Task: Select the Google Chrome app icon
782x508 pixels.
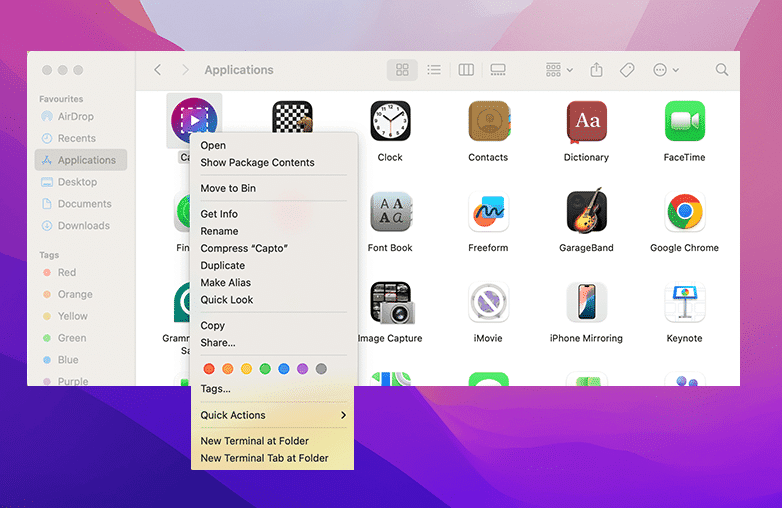Action: click(x=685, y=212)
